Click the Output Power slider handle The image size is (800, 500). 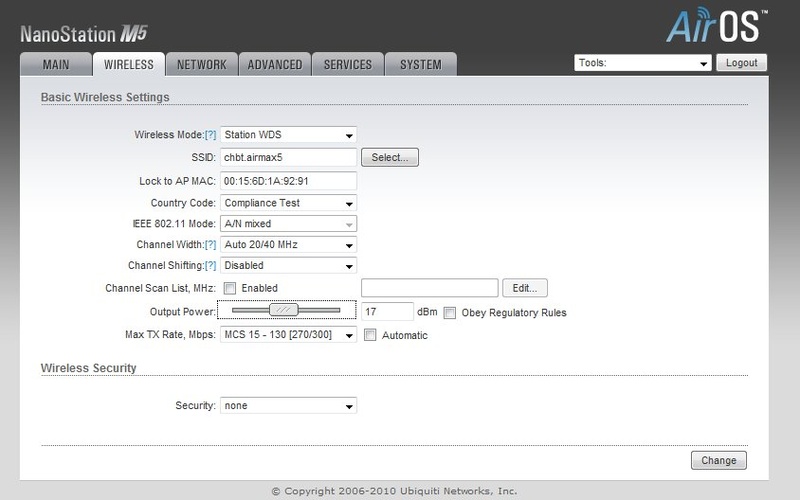tap(284, 310)
